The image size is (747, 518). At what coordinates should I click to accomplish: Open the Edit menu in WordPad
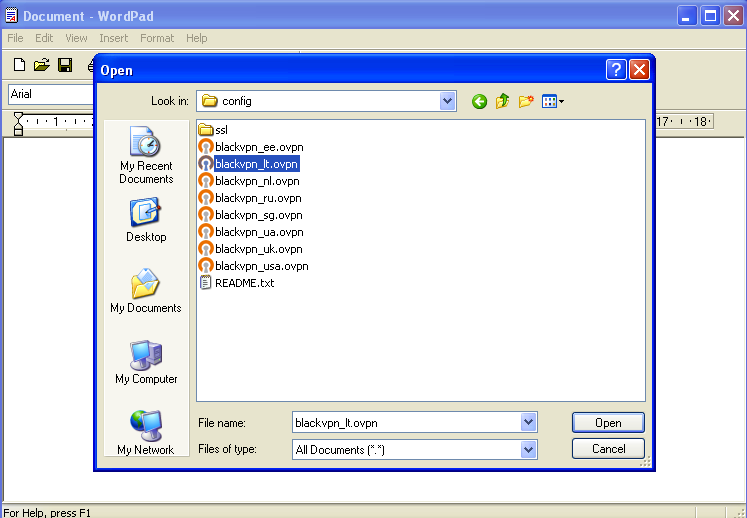(x=44, y=38)
